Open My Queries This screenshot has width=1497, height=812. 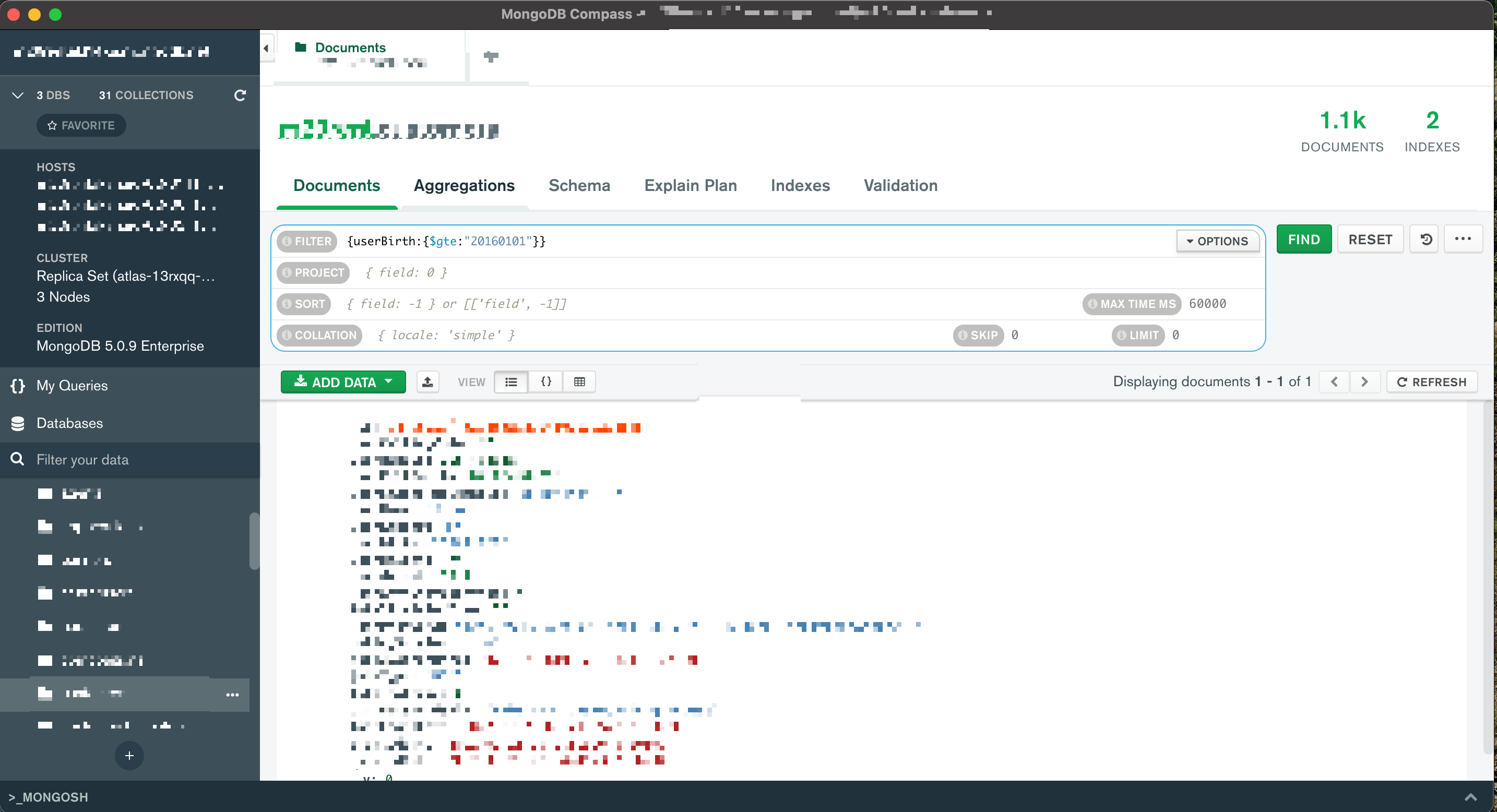click(x=72, y=386)
